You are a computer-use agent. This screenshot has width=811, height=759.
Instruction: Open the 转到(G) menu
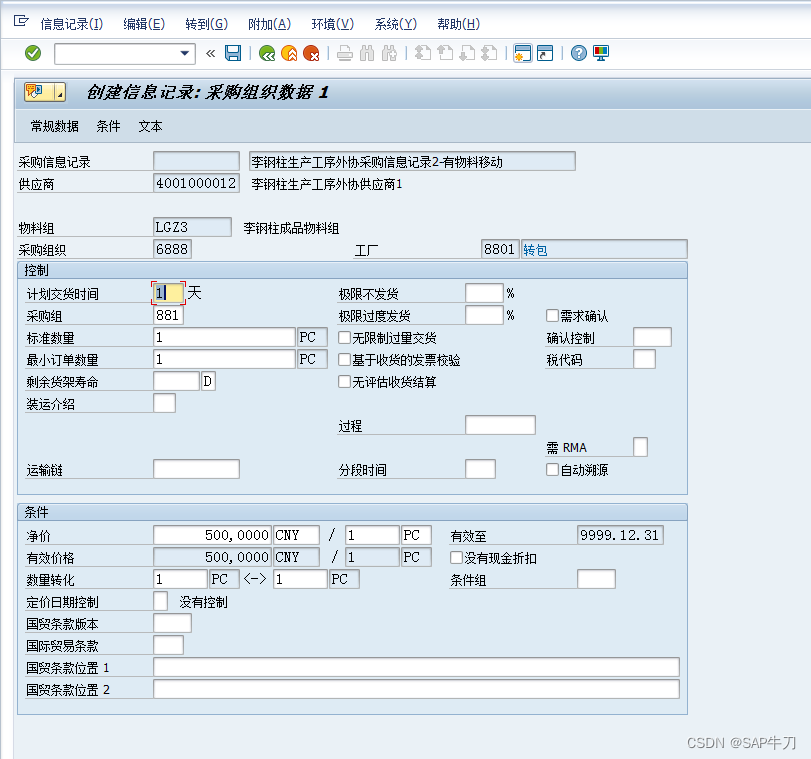pyautogui.click(x=206, y=24)
